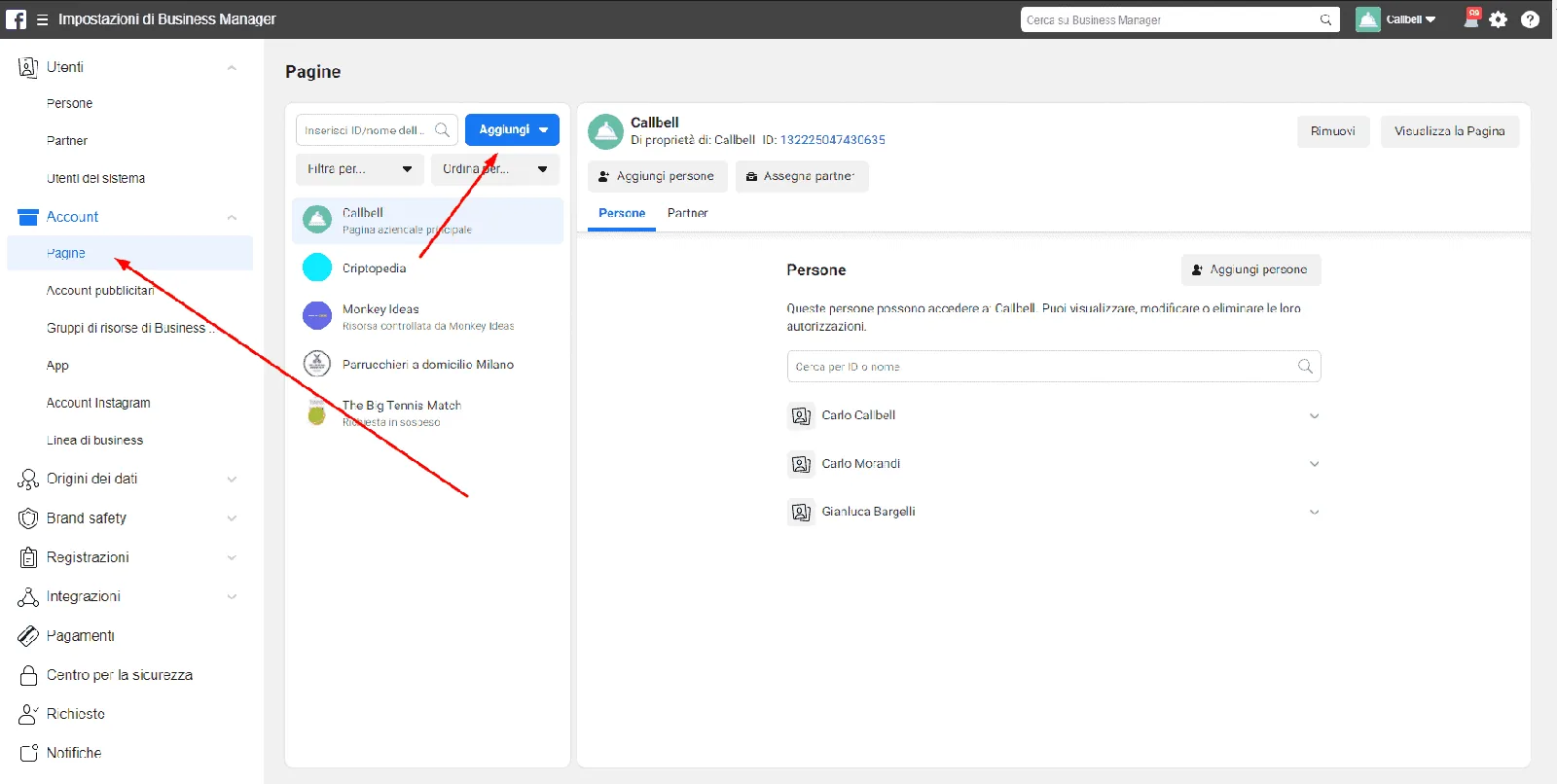Viewport: 1557px width, 784px height.
Task: Open the Filtra per dropdown
Action: (x=360, y=169)
